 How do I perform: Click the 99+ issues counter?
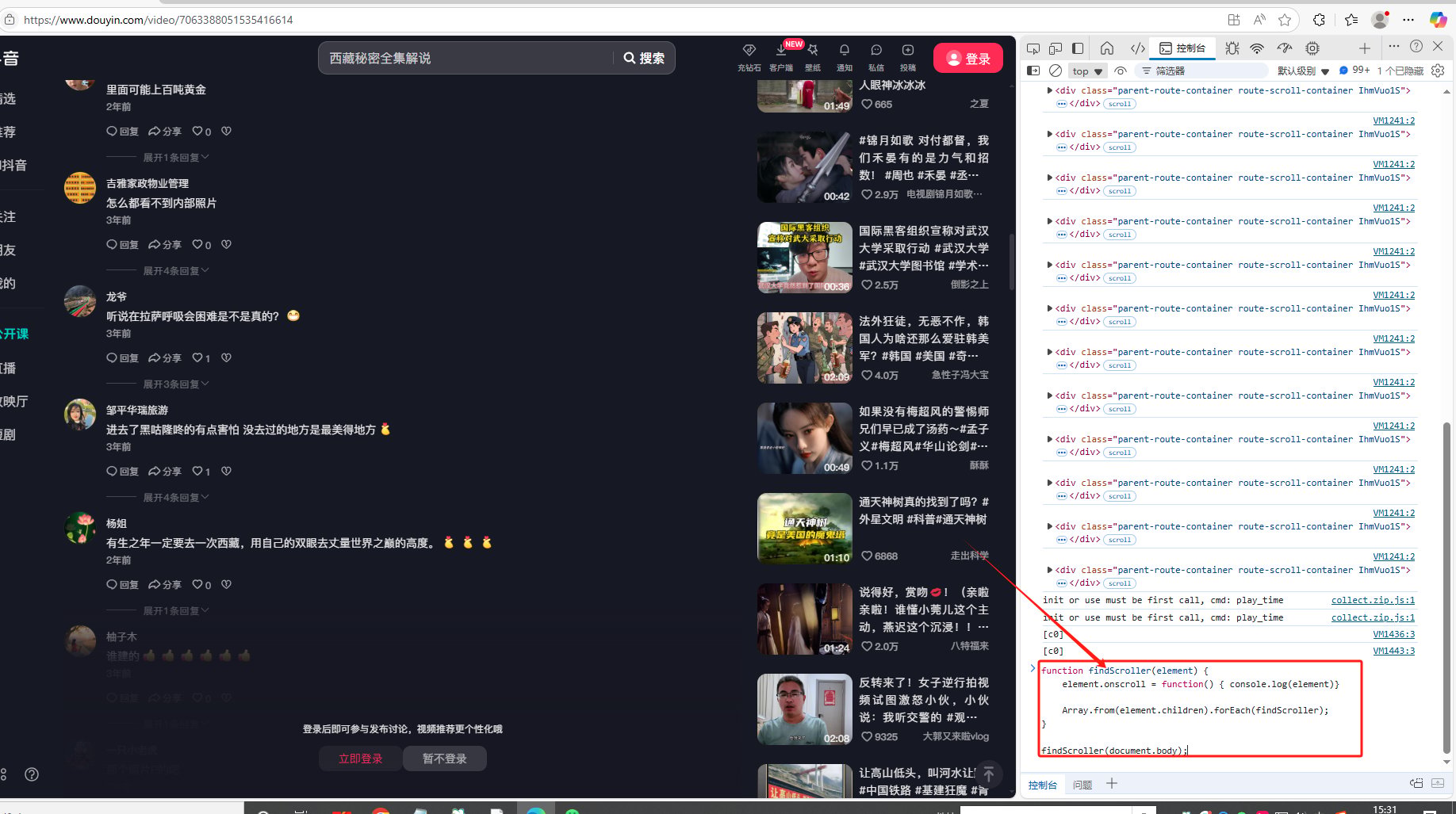coord(1354,71)
